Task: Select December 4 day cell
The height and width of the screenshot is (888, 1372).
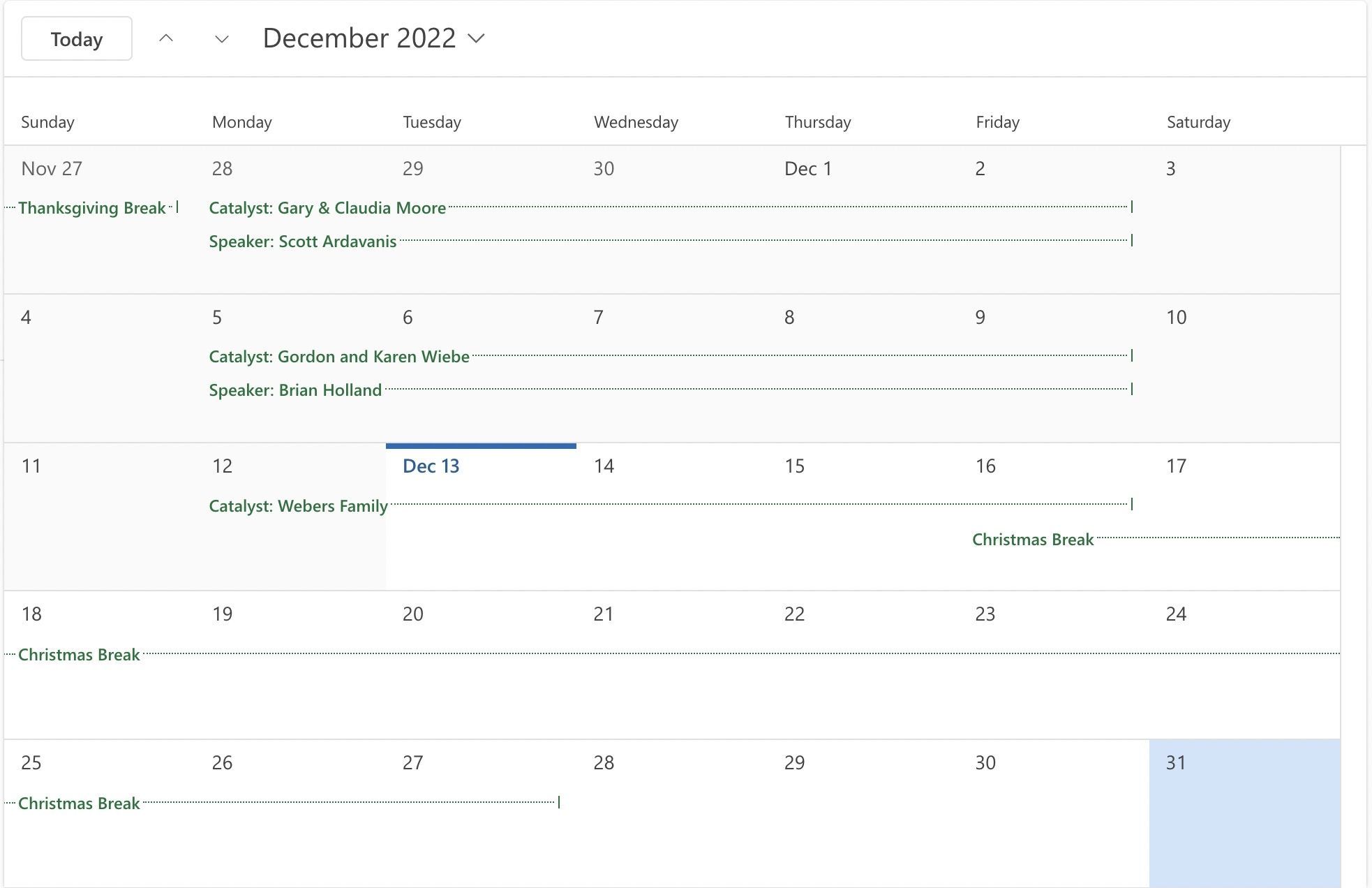Action: point(99,368)
